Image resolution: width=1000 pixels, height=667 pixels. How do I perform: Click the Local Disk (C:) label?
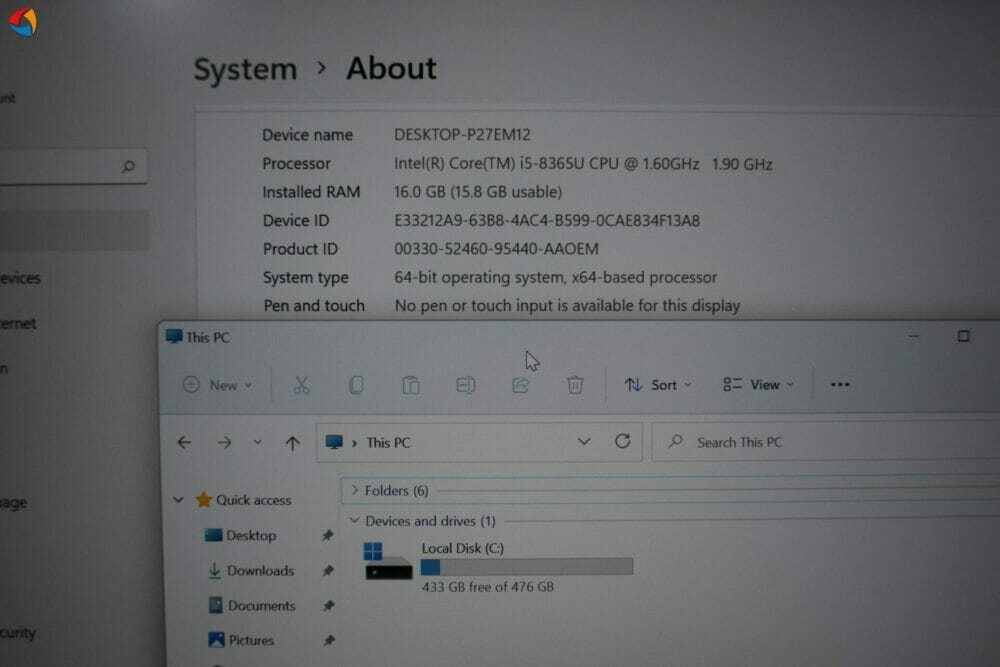462,548
